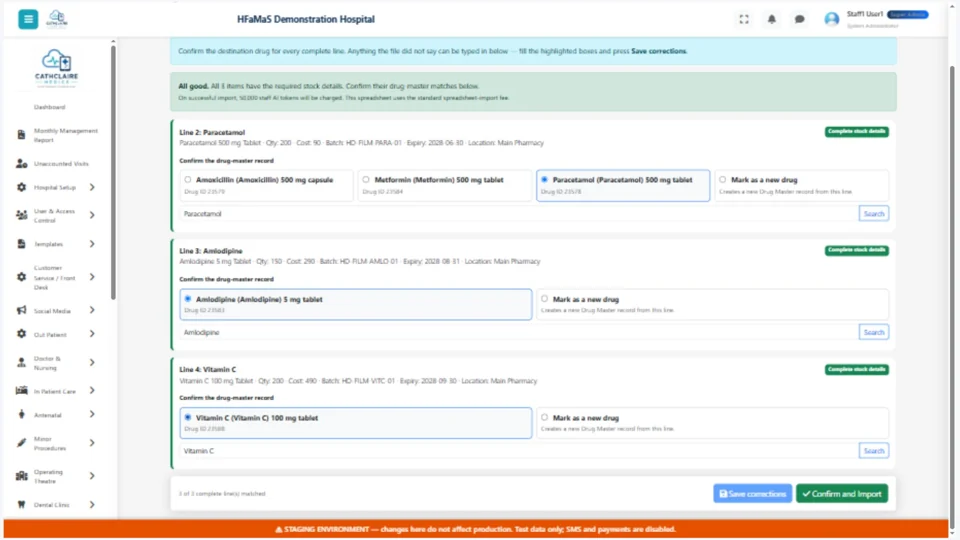Screen dimensions: 960x540
Task: Search drug master for Amlodipine
Action: coord(874,332)
